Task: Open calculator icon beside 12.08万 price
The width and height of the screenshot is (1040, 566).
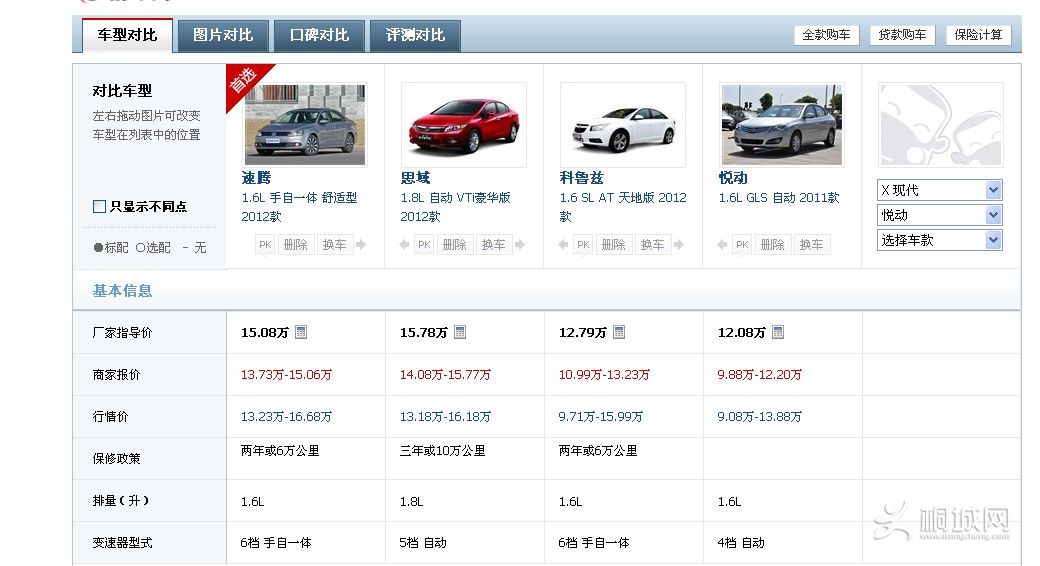Action: 778,333
